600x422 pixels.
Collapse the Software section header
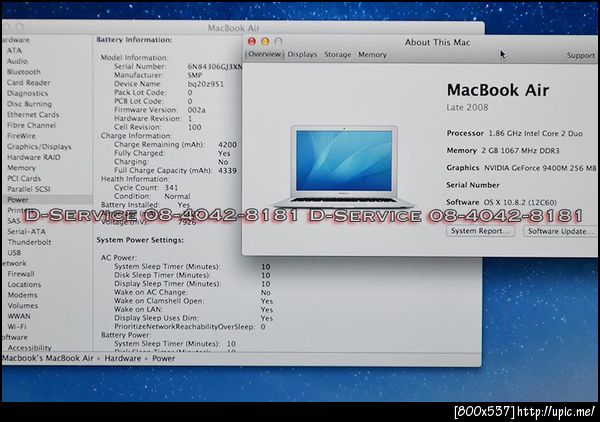pyautogui.click(x=14, y=337)
